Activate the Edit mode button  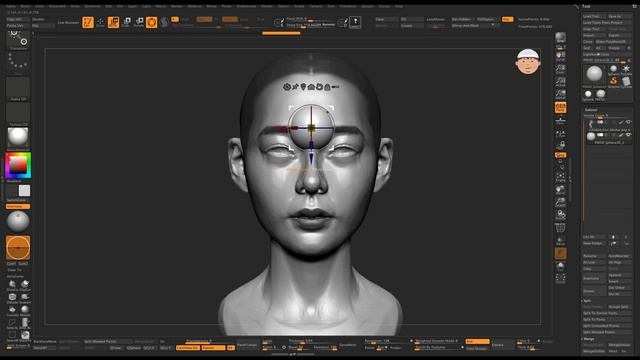pos(88,22)
